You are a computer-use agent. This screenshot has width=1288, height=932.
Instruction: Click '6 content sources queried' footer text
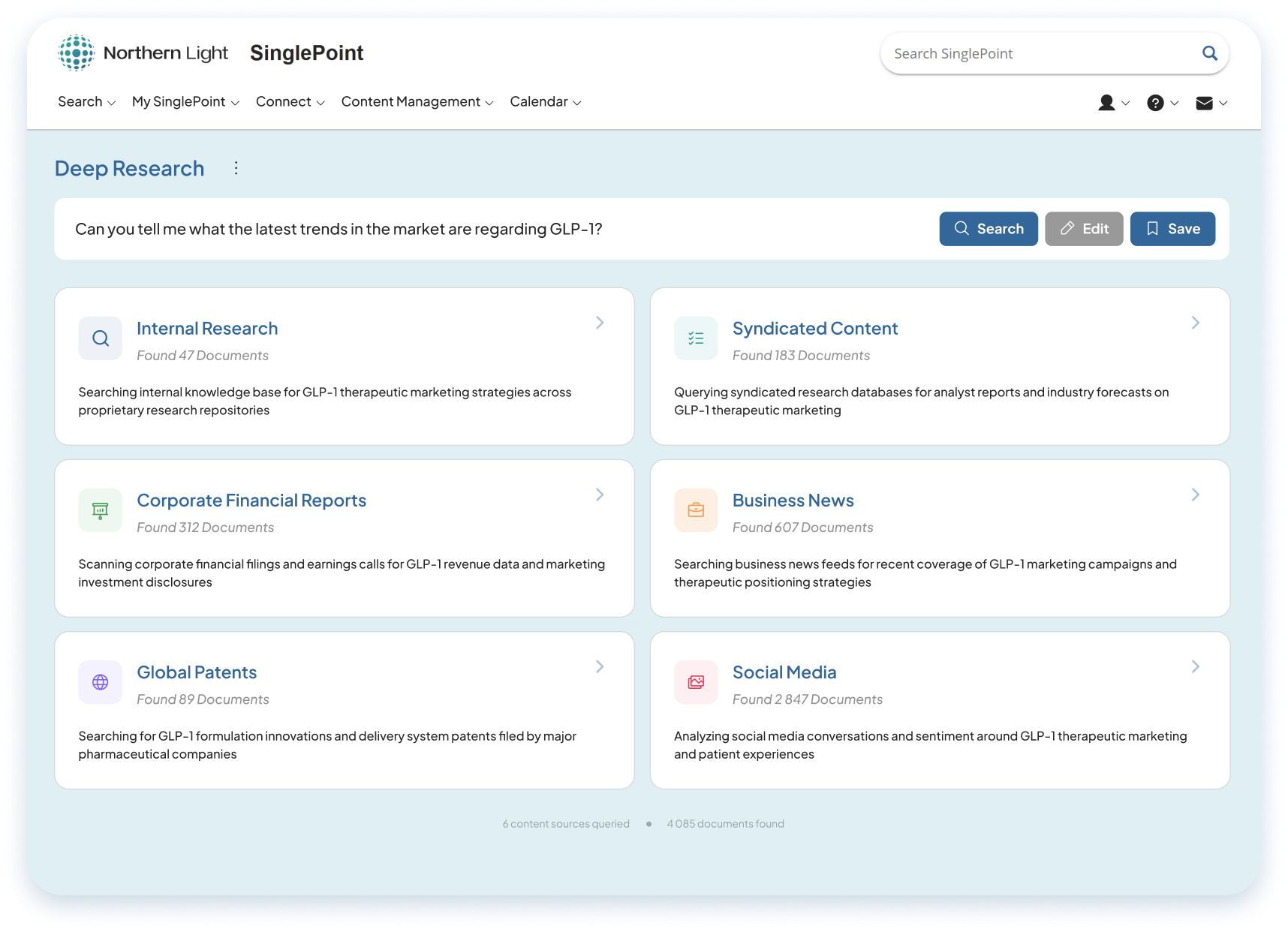566,824
